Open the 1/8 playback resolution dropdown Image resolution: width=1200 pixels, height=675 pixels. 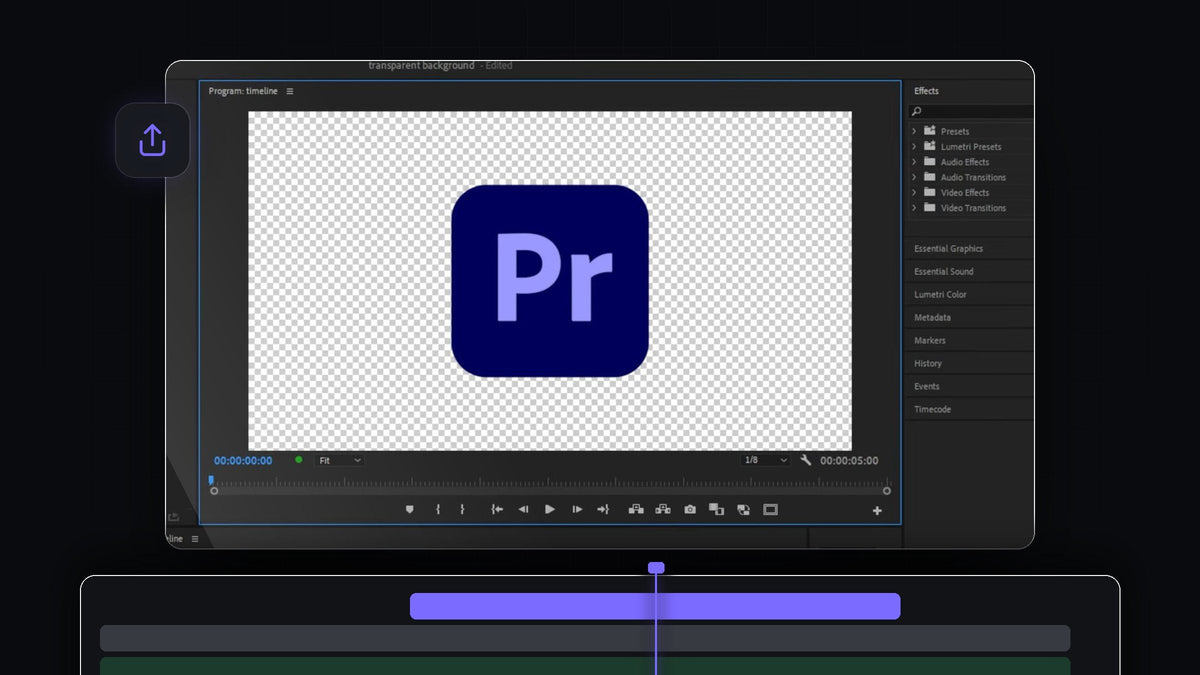[x=765, y=460]
